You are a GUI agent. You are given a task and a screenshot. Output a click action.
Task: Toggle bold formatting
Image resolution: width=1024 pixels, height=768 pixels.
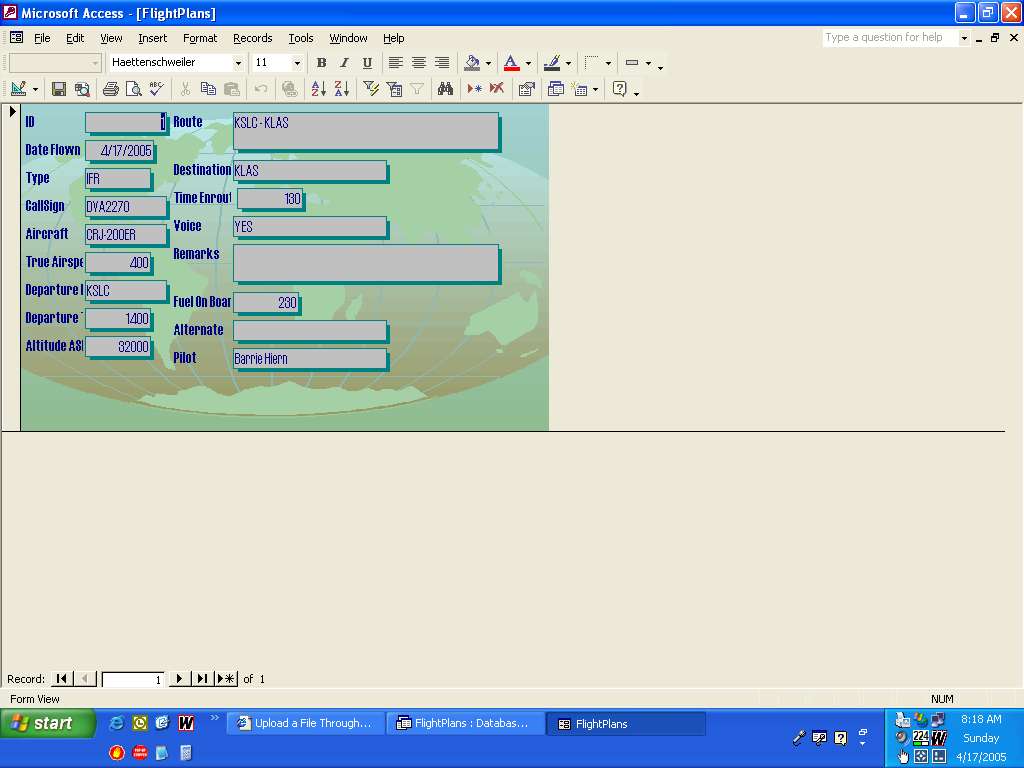321,63
